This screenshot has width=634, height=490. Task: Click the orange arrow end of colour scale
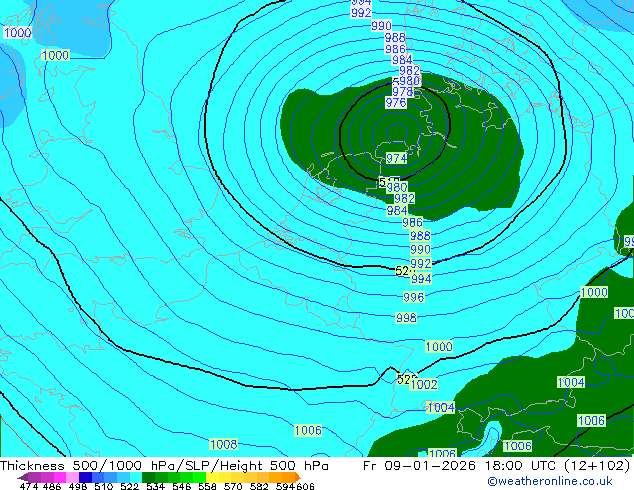tap(298, 477)
